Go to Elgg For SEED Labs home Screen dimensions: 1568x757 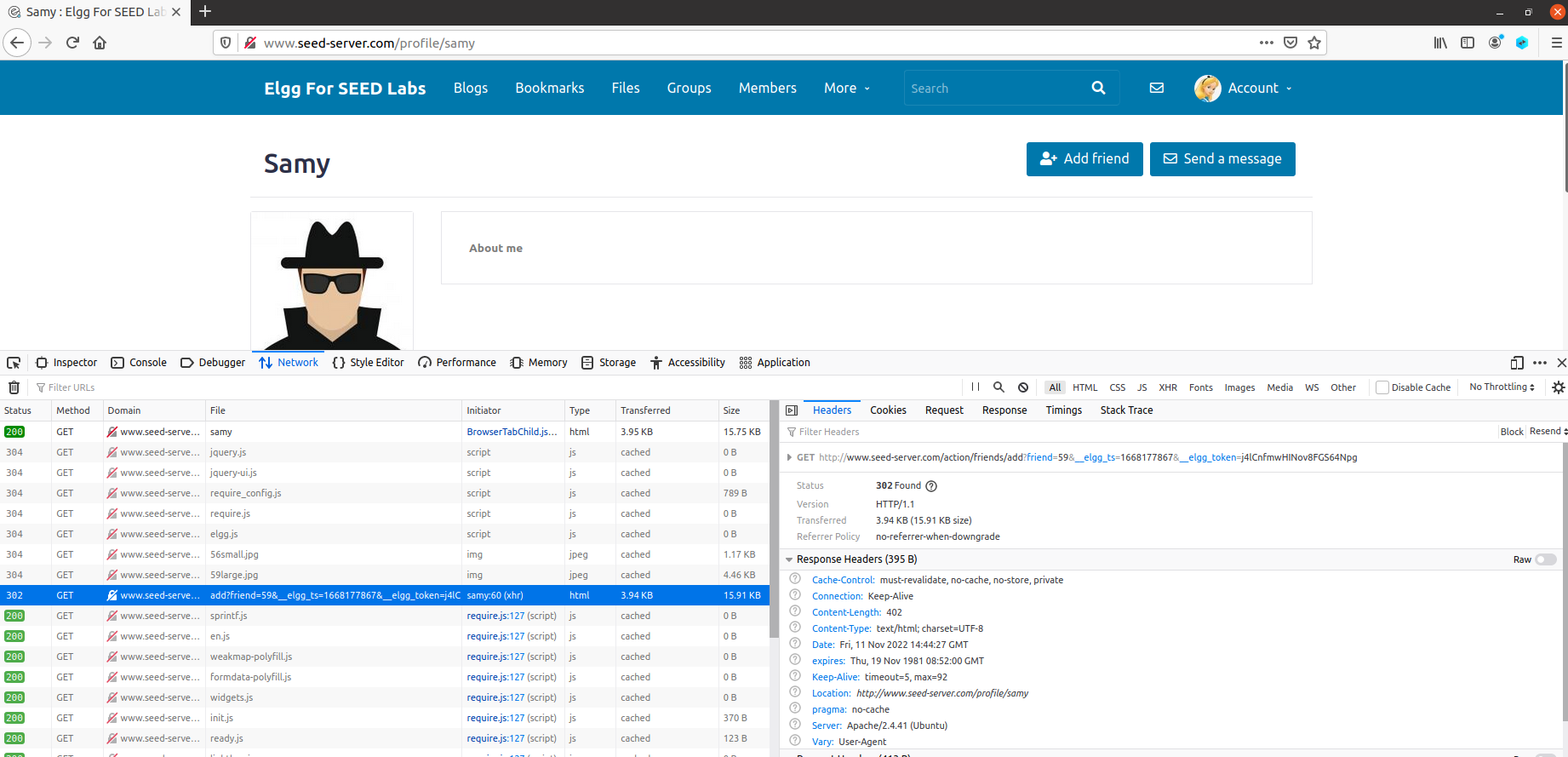345,89
